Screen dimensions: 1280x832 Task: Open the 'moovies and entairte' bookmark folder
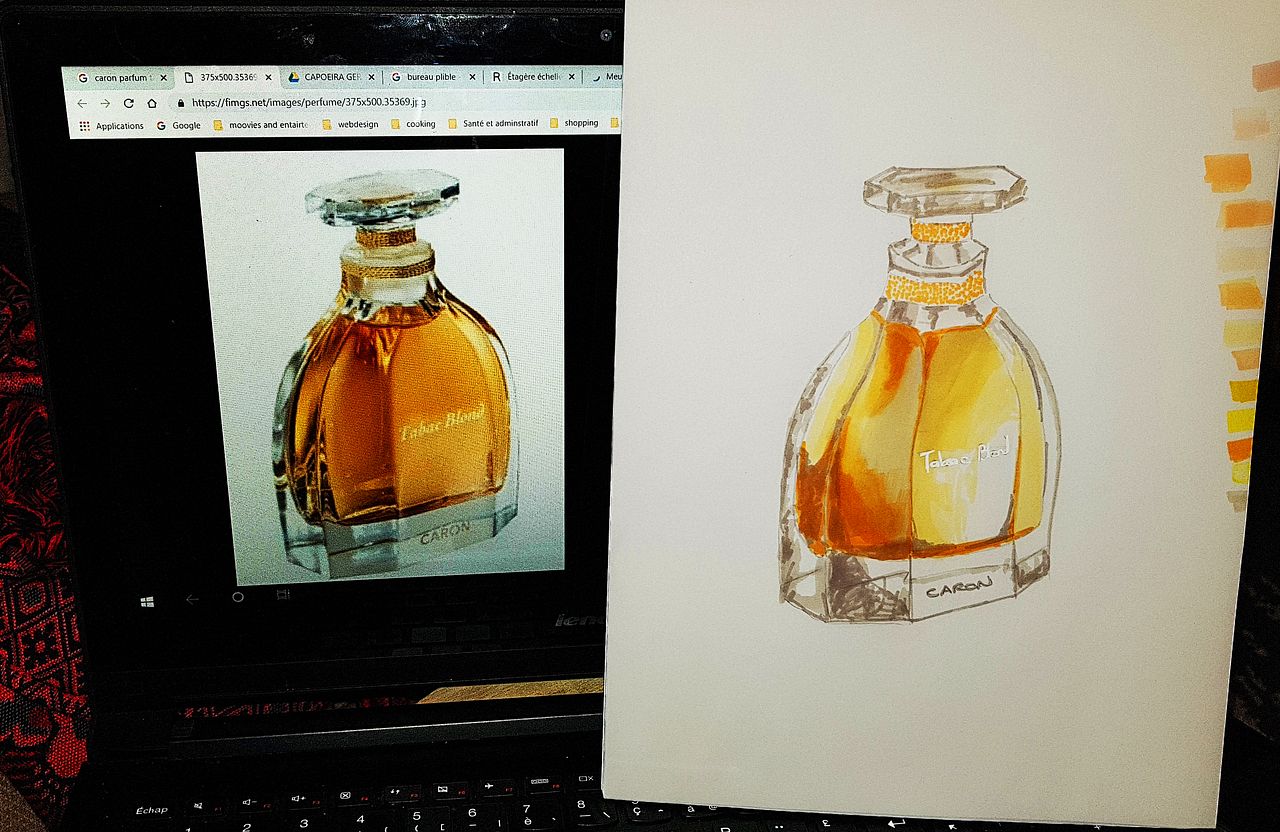260,125
